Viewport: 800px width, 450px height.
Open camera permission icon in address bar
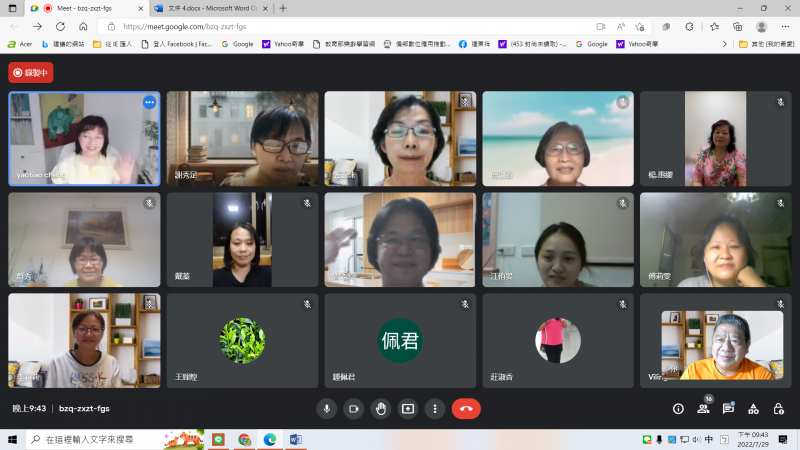tap(601, 27)
